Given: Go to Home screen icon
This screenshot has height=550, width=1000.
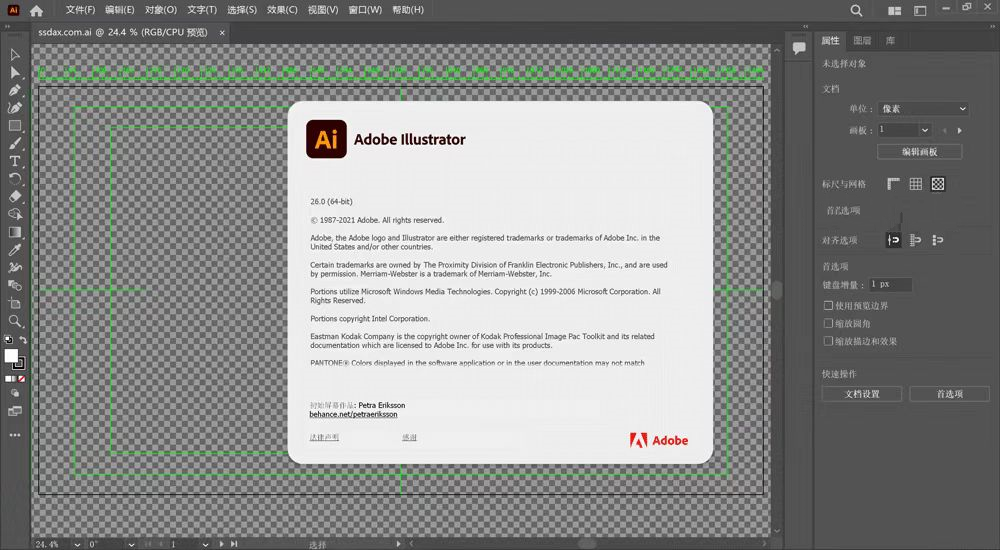Looking at the screenshot, I should [x=36, y=11].
